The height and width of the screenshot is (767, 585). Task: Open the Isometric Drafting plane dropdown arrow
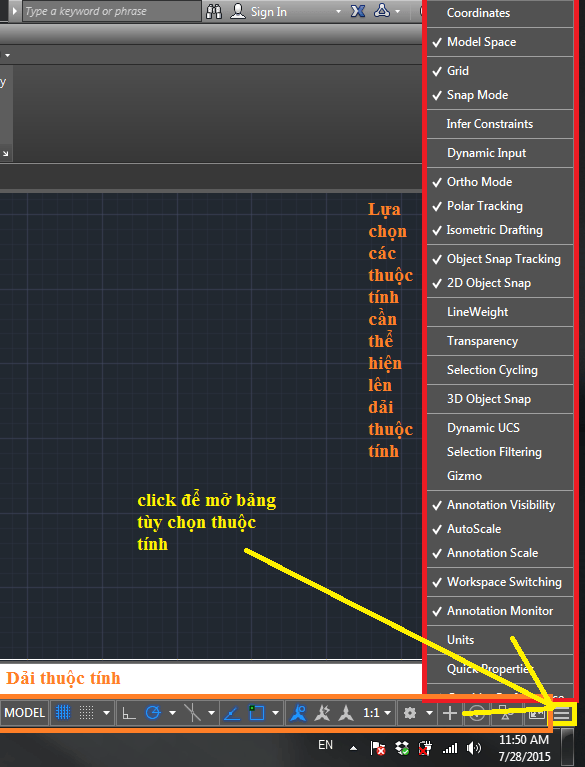211,713
